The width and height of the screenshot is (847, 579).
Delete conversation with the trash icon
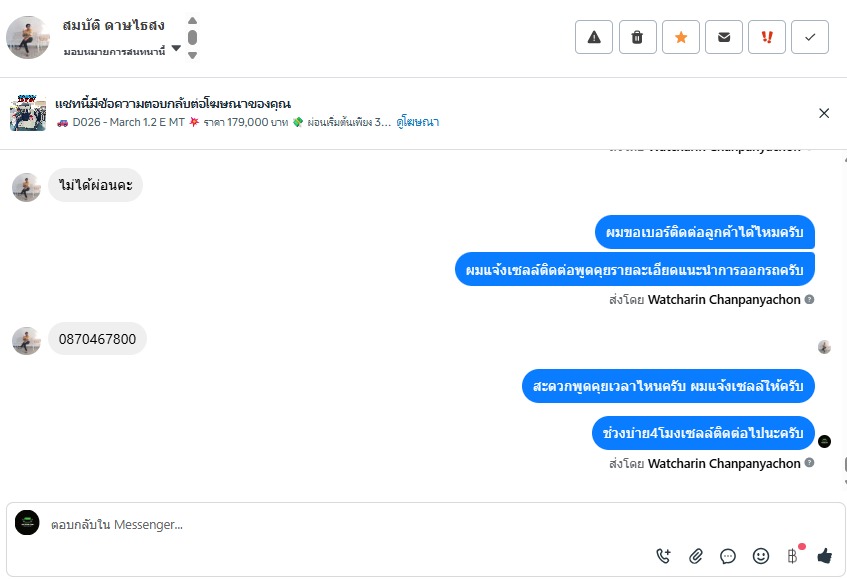tap(637, 37)
